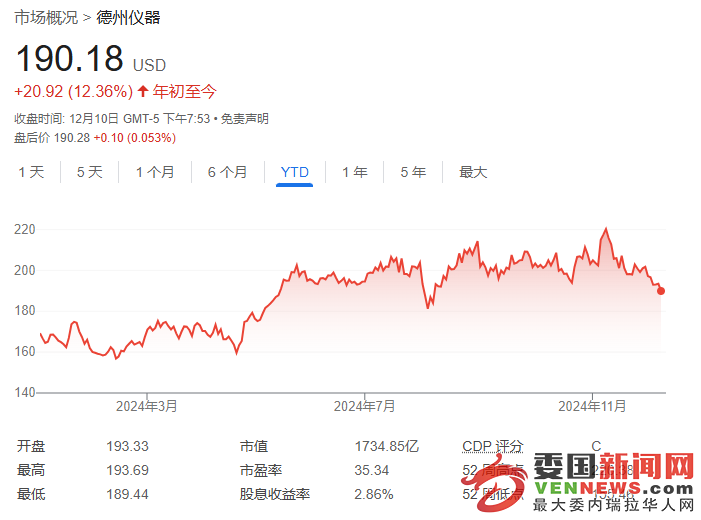Click the 开盘 value 193.33
Image resolution: width=701 pixels, height=520 pixels.
point(127,446)
